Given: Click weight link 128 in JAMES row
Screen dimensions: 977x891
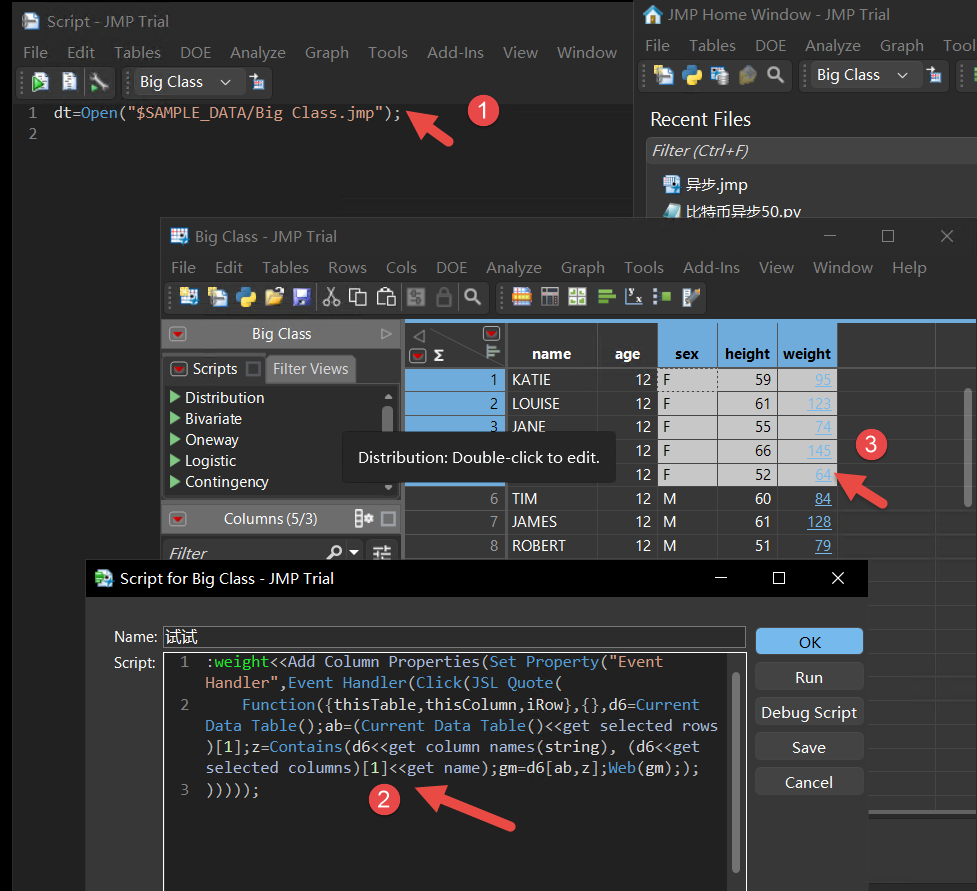Looking at the screenshot, I should [x=819, y=522].
